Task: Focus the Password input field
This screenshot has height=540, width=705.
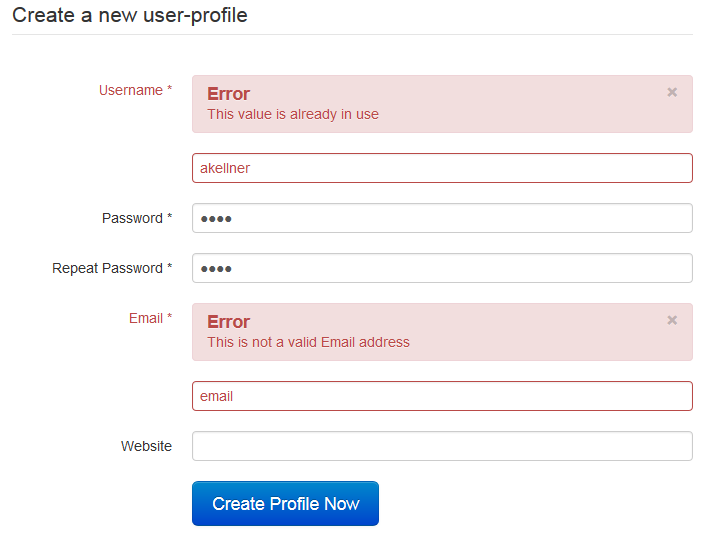Action: coord(442,218)
